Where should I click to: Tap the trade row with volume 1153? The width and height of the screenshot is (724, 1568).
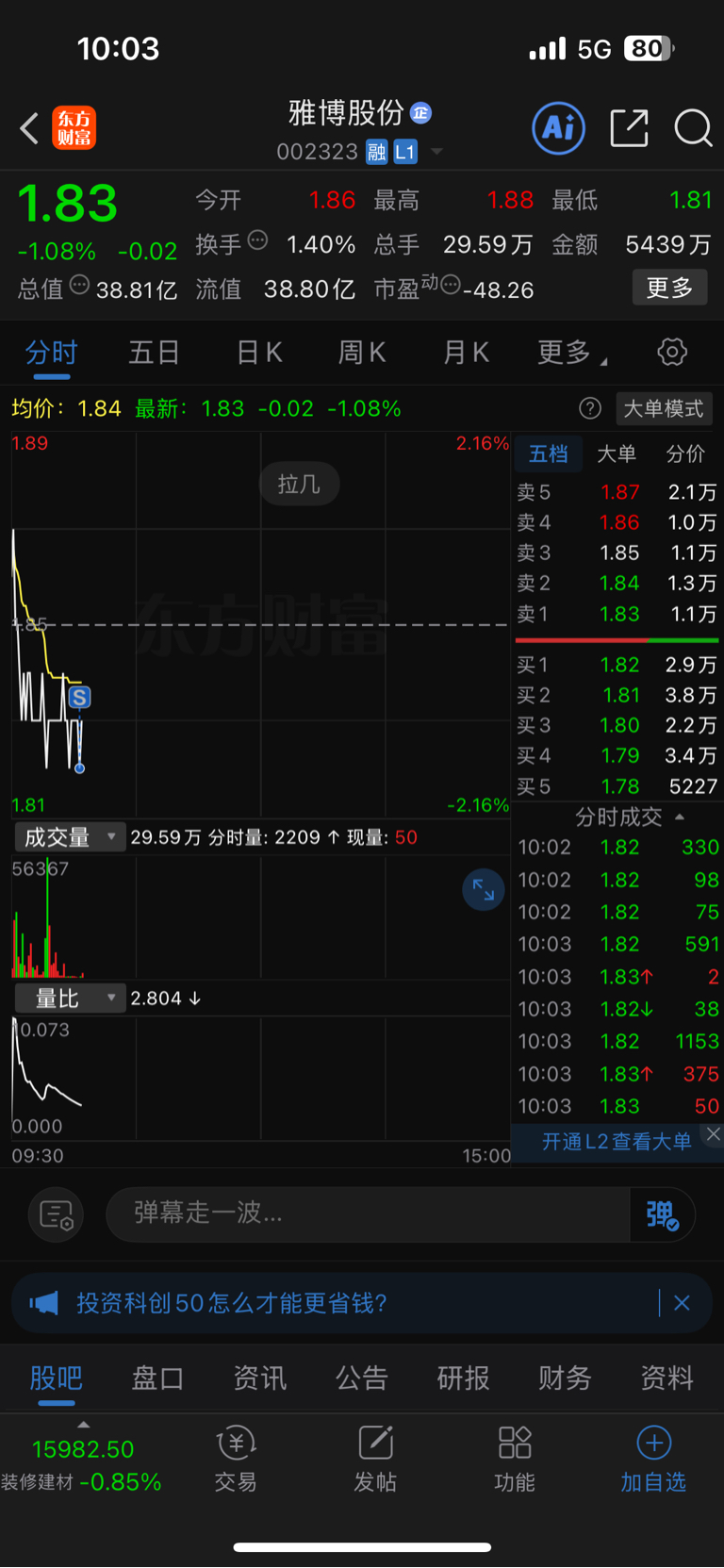pyautogui.click(x=618, y=1042)
